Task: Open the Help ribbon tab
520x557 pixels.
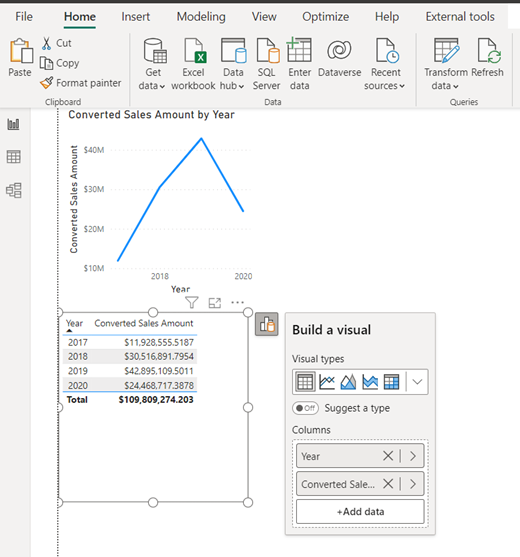Action: (387, 17)
